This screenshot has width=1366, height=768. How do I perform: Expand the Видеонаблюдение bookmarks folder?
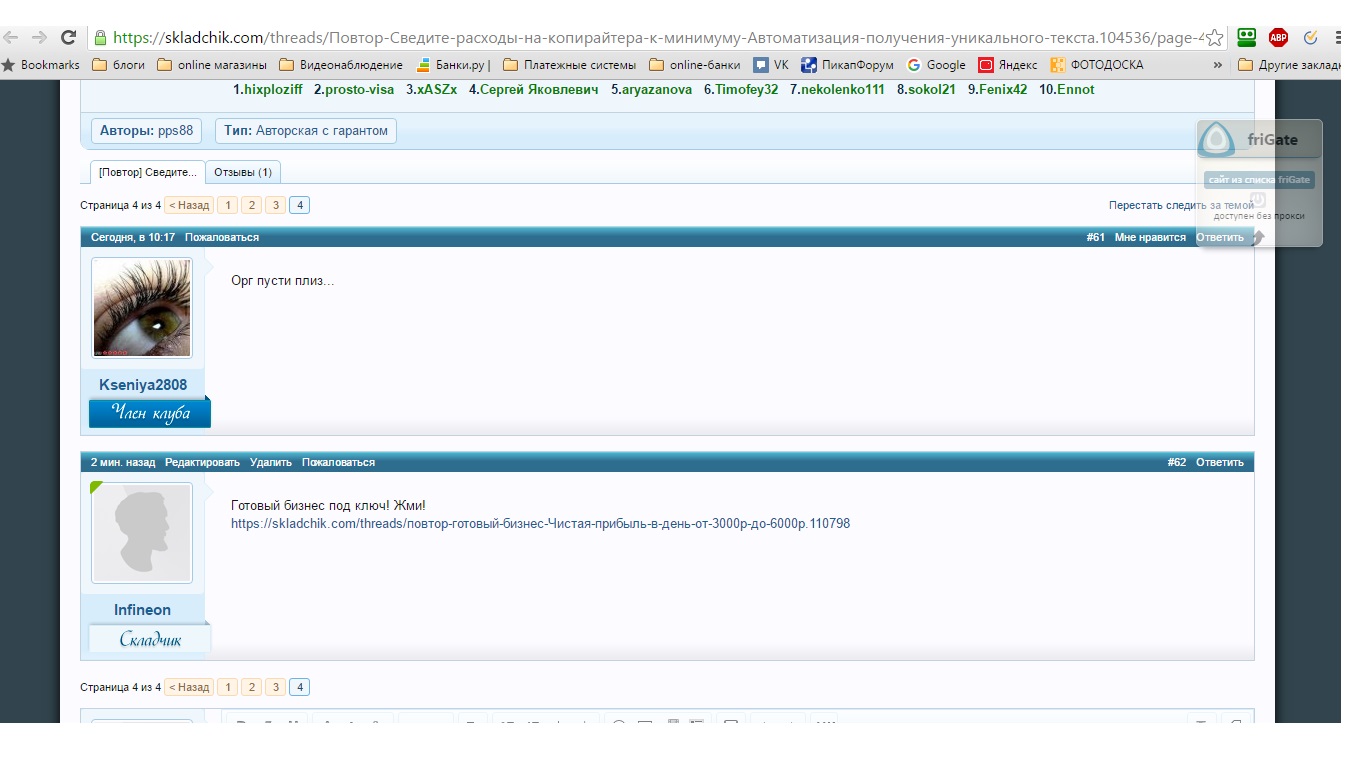(341, 65)
